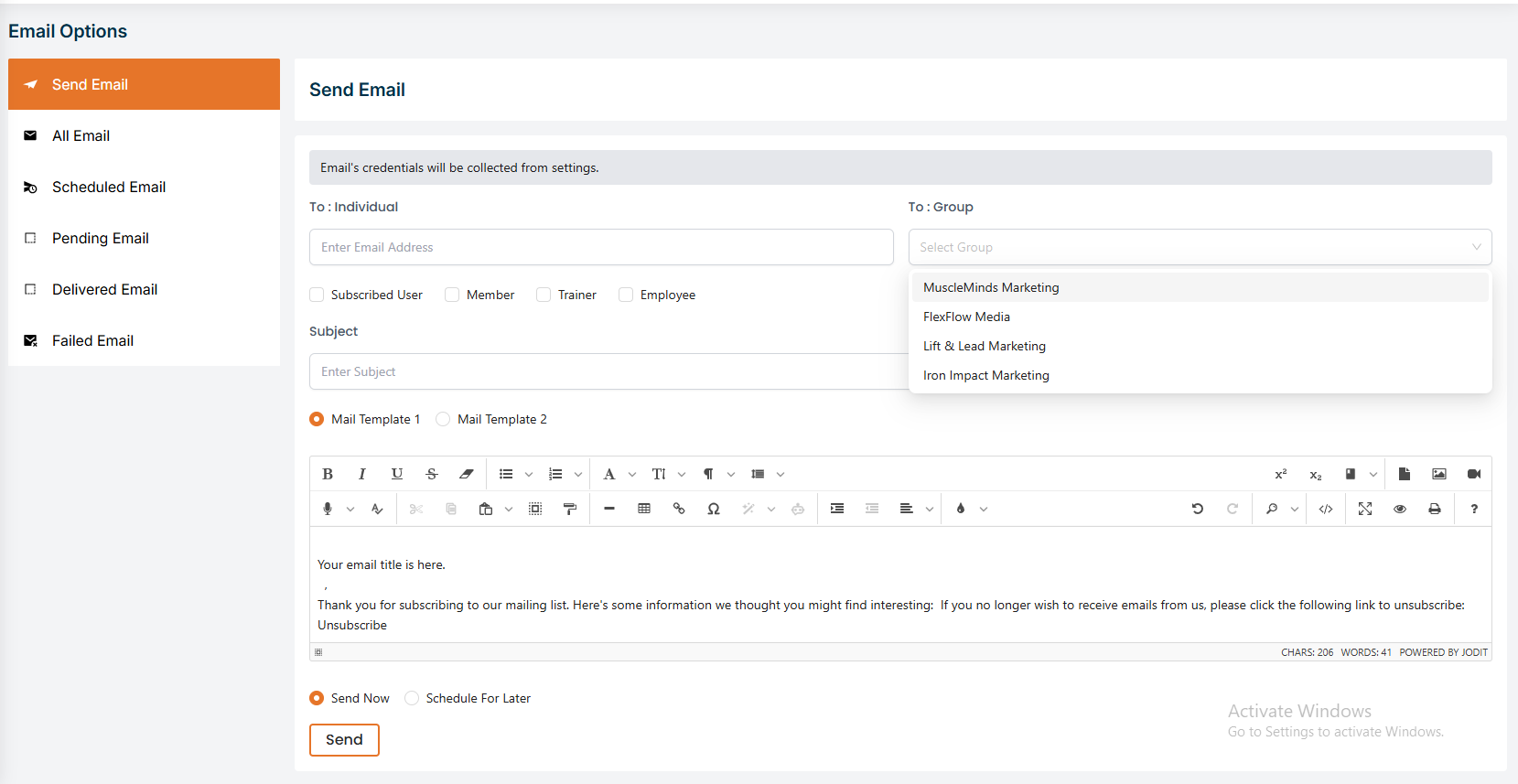The image size is (1518, 784).
Task: Toggle bold formatting in the editor
Action: click(x=328, y=474)
